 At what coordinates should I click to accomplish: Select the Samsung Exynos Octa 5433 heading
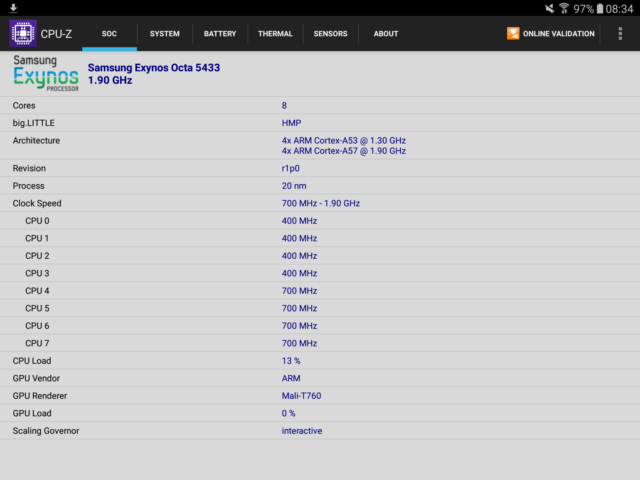(154, 67)
